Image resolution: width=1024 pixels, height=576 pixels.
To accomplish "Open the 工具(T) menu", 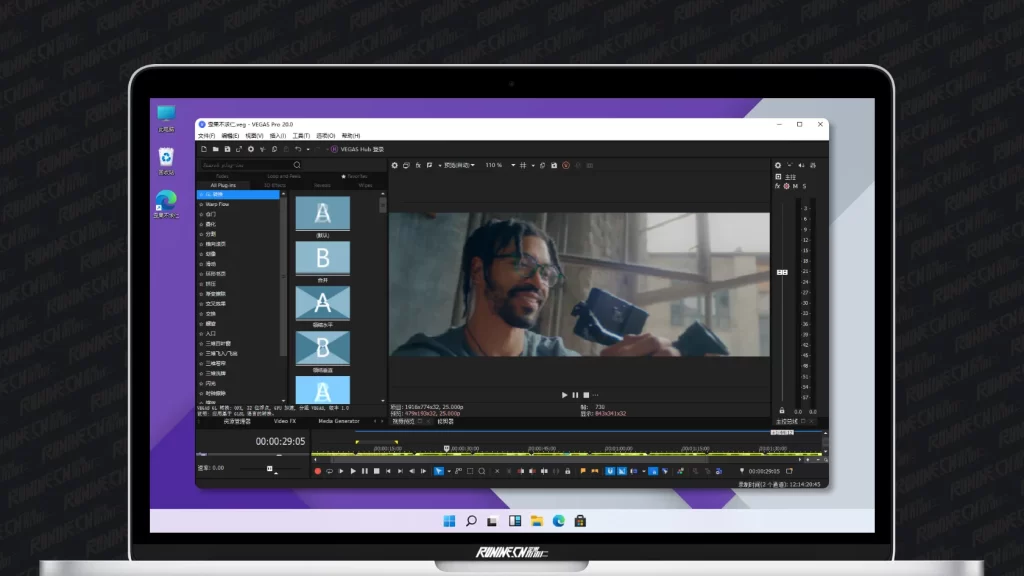I will coord(302,135).
